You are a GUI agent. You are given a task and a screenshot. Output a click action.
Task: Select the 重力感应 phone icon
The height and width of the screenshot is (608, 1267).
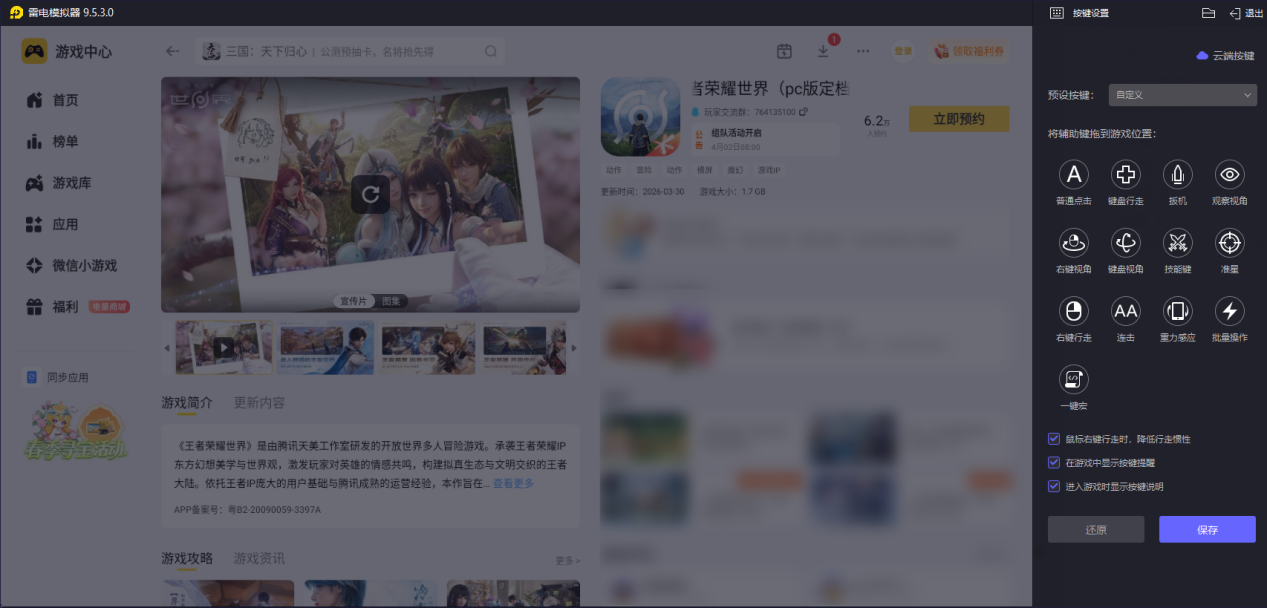(1178, 311)
